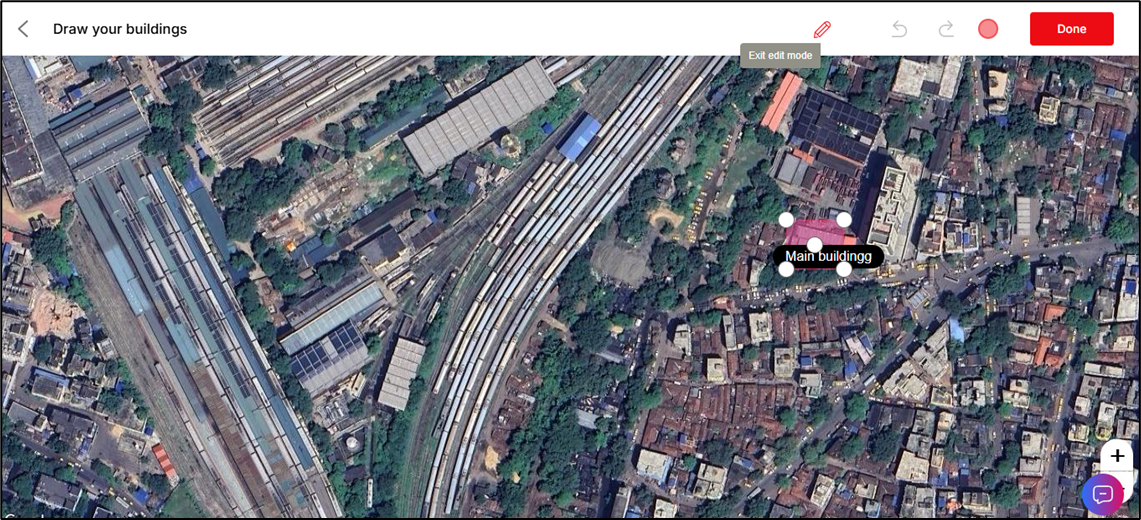The image size is (1141, 520).
Task: Go back using the left chevron arrow
Action: coord(23,29)
